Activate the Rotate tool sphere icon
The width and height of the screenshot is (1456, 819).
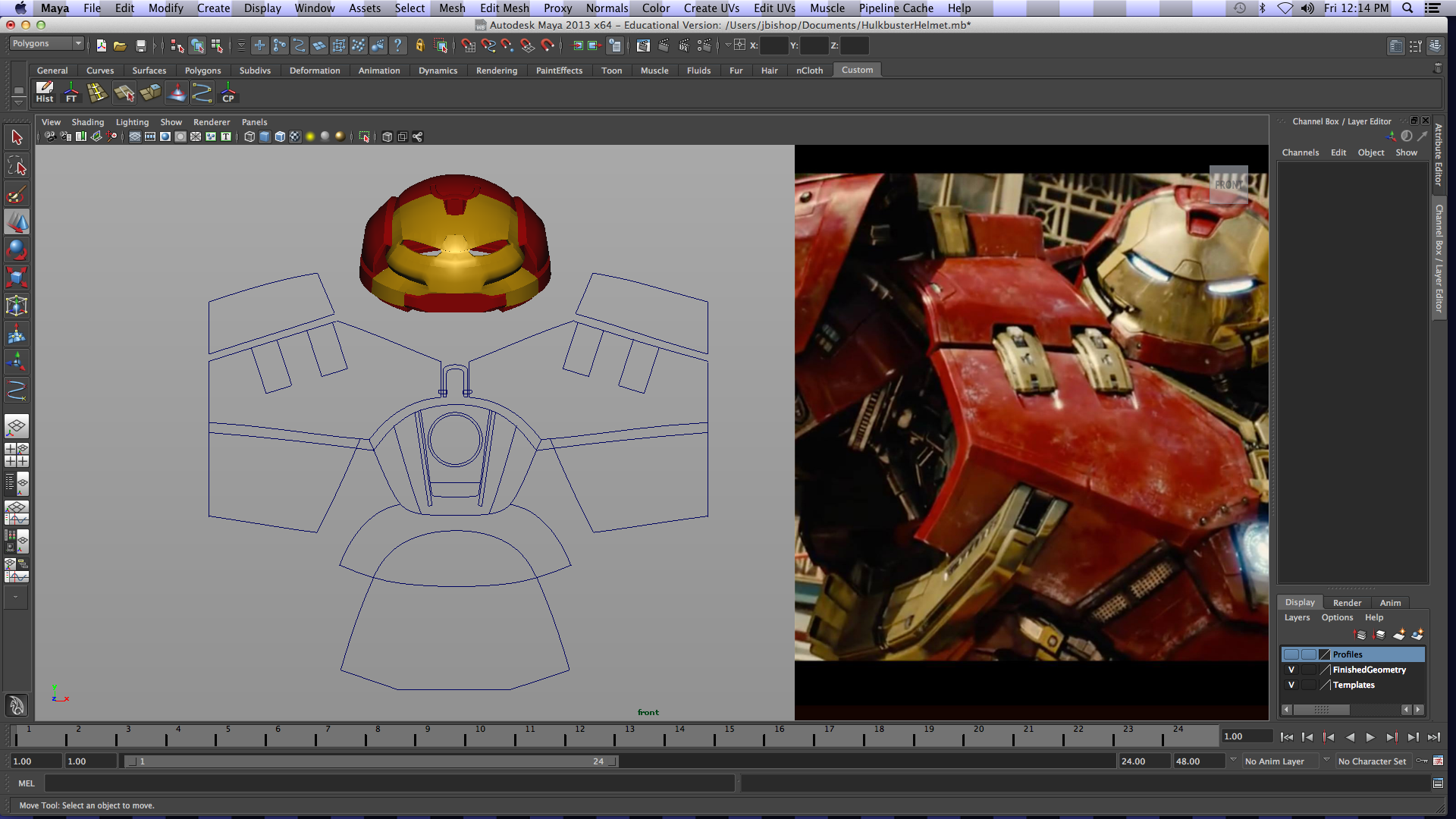tap(17, 249)
